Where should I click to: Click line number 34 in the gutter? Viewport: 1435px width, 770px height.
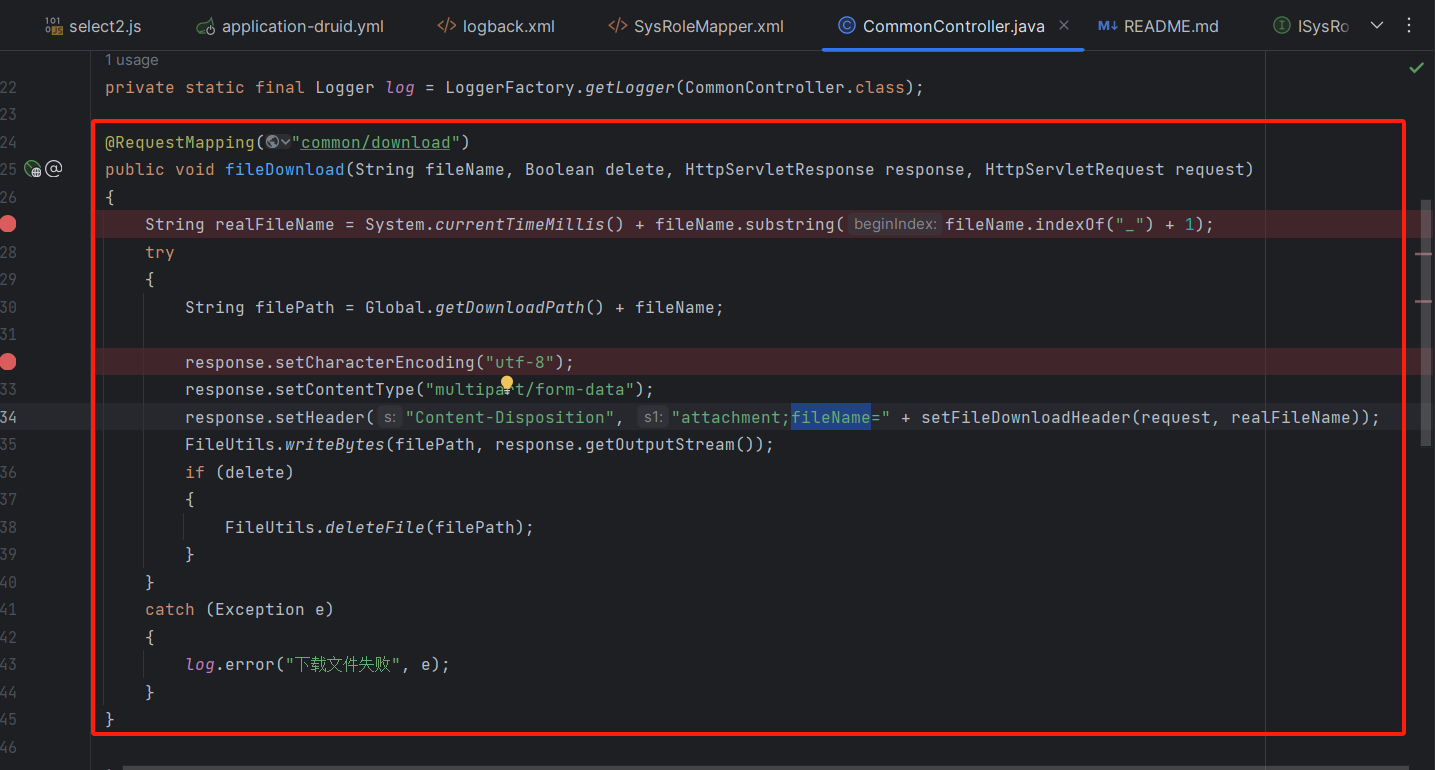pyautogui.click(x=9, y=417)
